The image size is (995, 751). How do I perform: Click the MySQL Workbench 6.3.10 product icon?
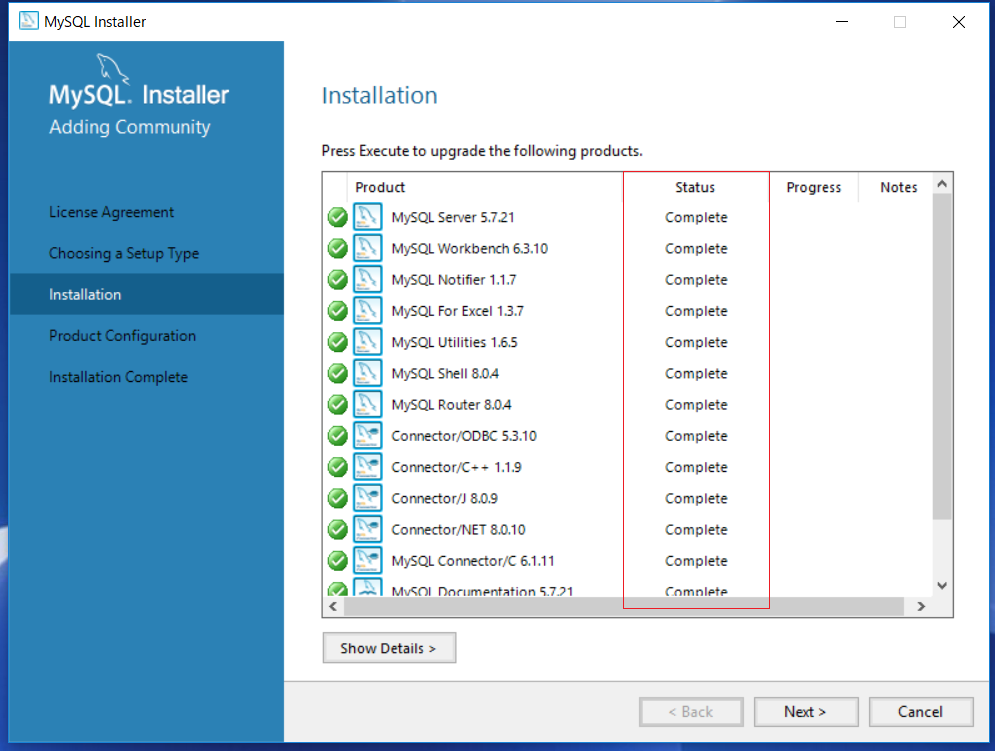pyautogui.click(x=368, y=248)
